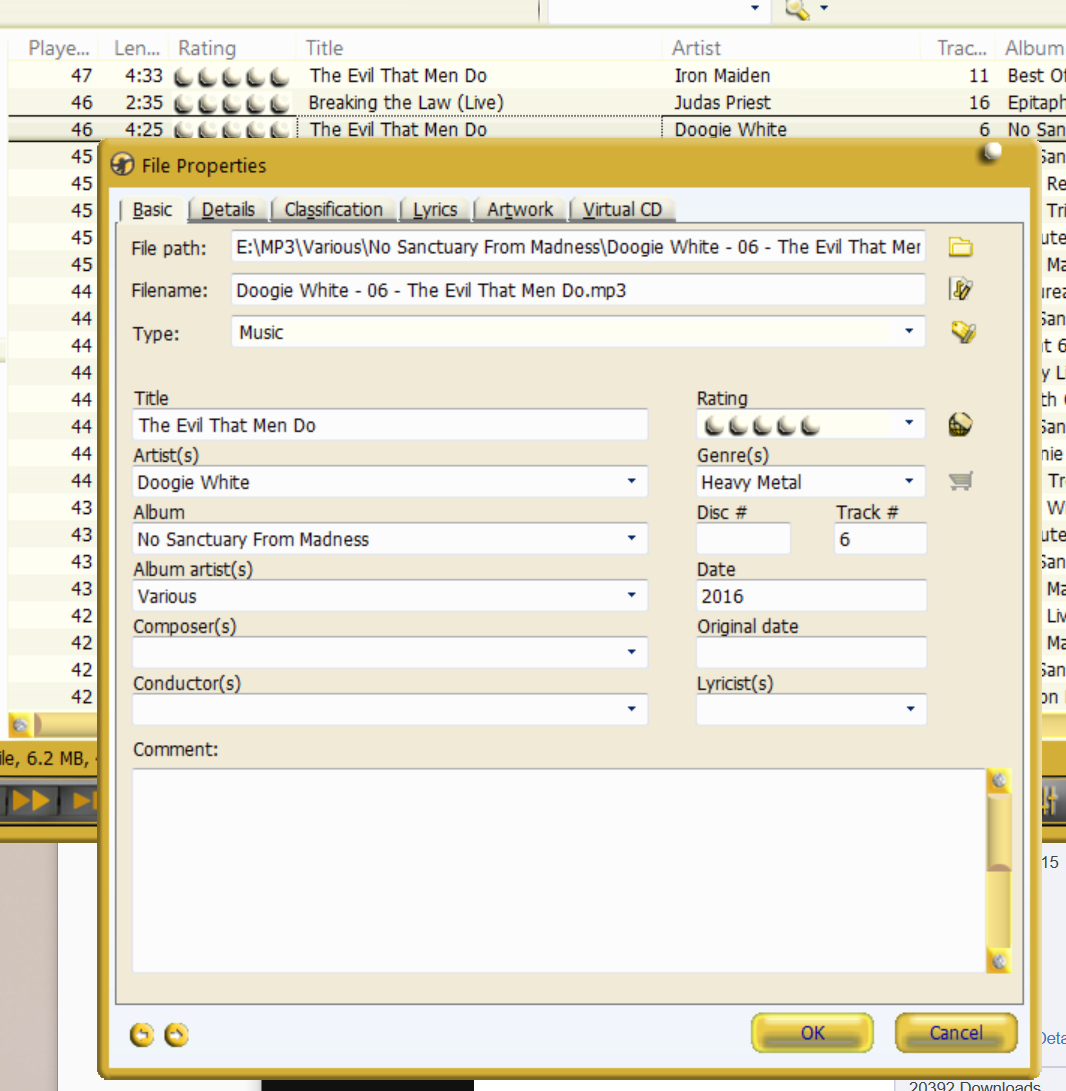Viewport: 1066px width, 1091px height.
Task: Click the comment scrollbar thumb
Action: [999, 831]
